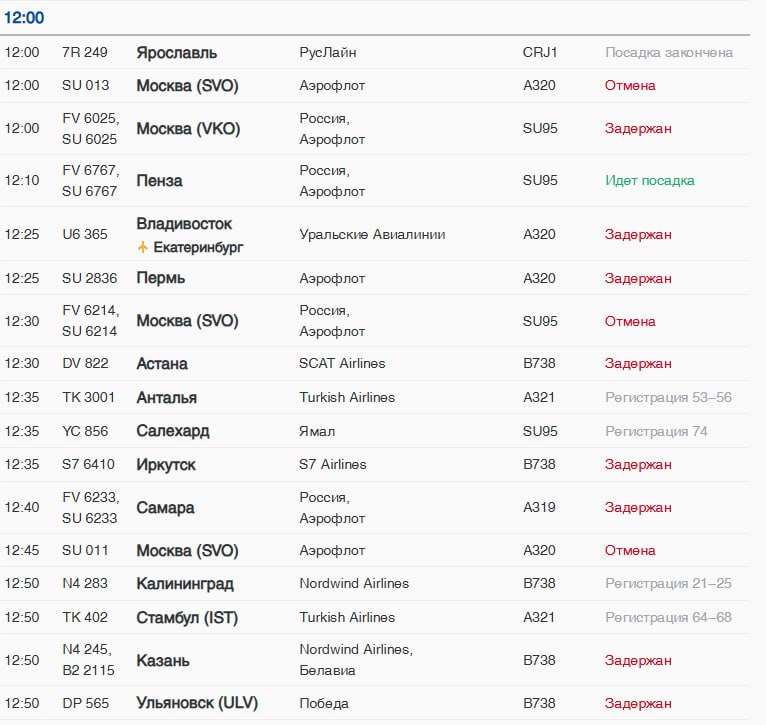Select the Самара destination link
766x725 pixels.
click(x=165, y=508)
